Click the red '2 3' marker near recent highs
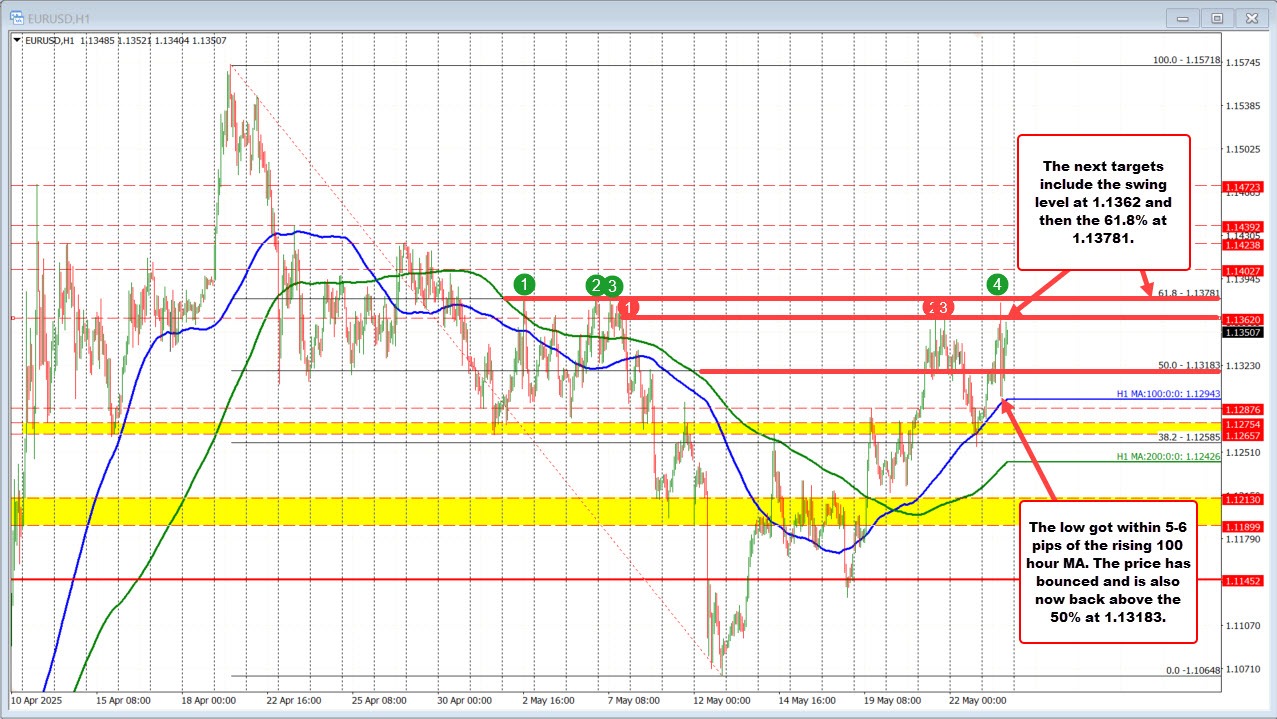 coord(938,309)
